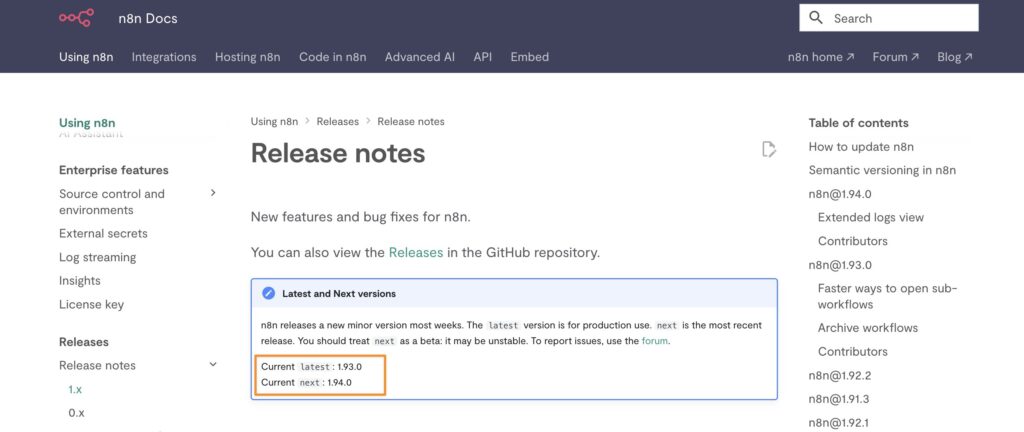This screenshot has width=1024, height=432.
Task: Click the n8n logo icon
Action: tap(76, 18)
